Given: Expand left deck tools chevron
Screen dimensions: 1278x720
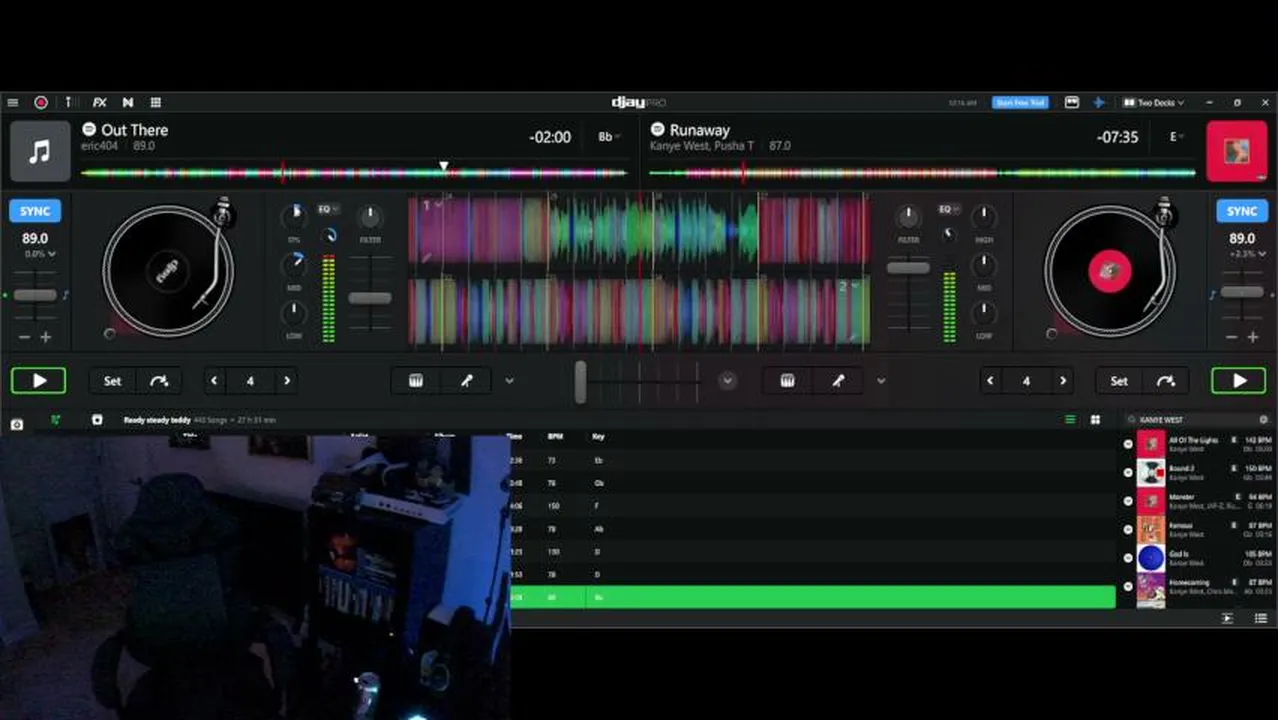Looking at the screenshot, I should (x=509, y=381).
